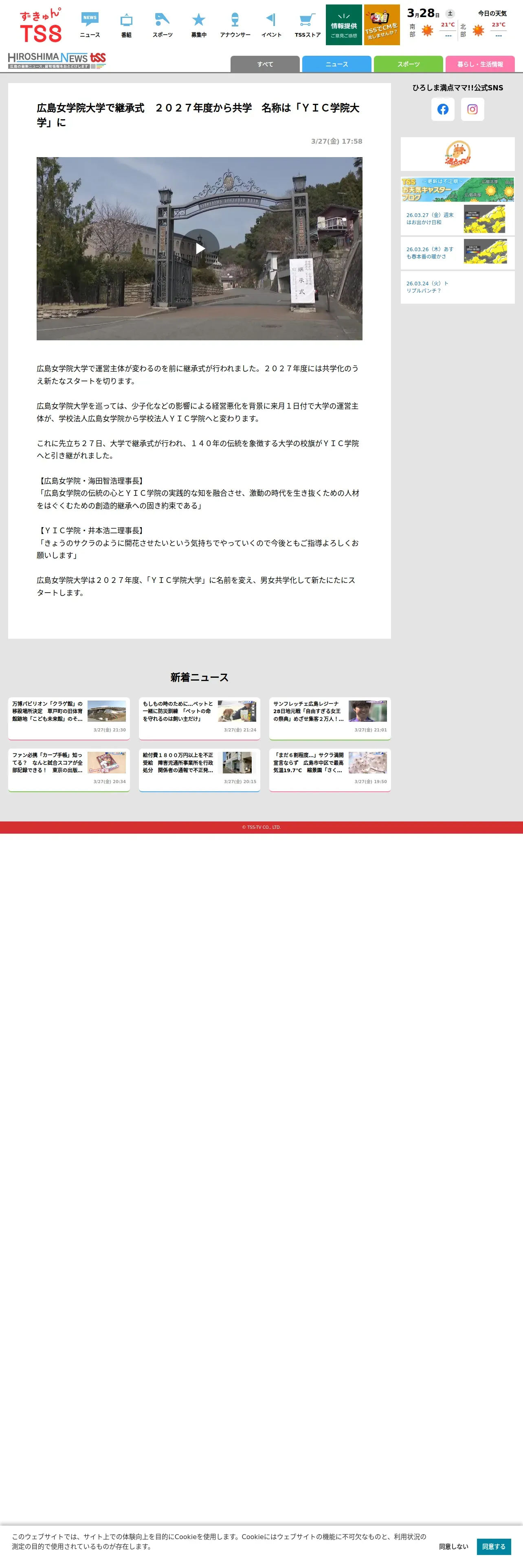
Task: Select the blue ニュース tab
Action: pos(337,64)
